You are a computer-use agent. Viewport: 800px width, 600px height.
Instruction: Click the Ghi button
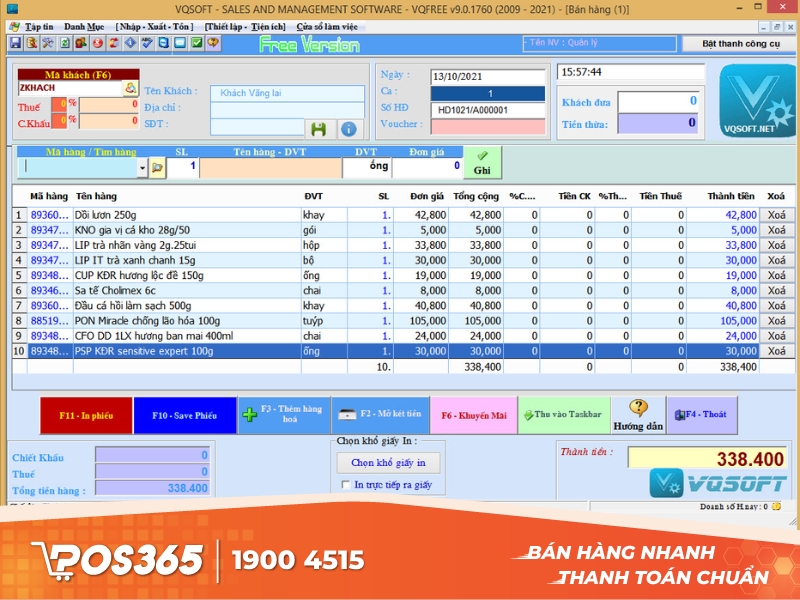(482, 163)
